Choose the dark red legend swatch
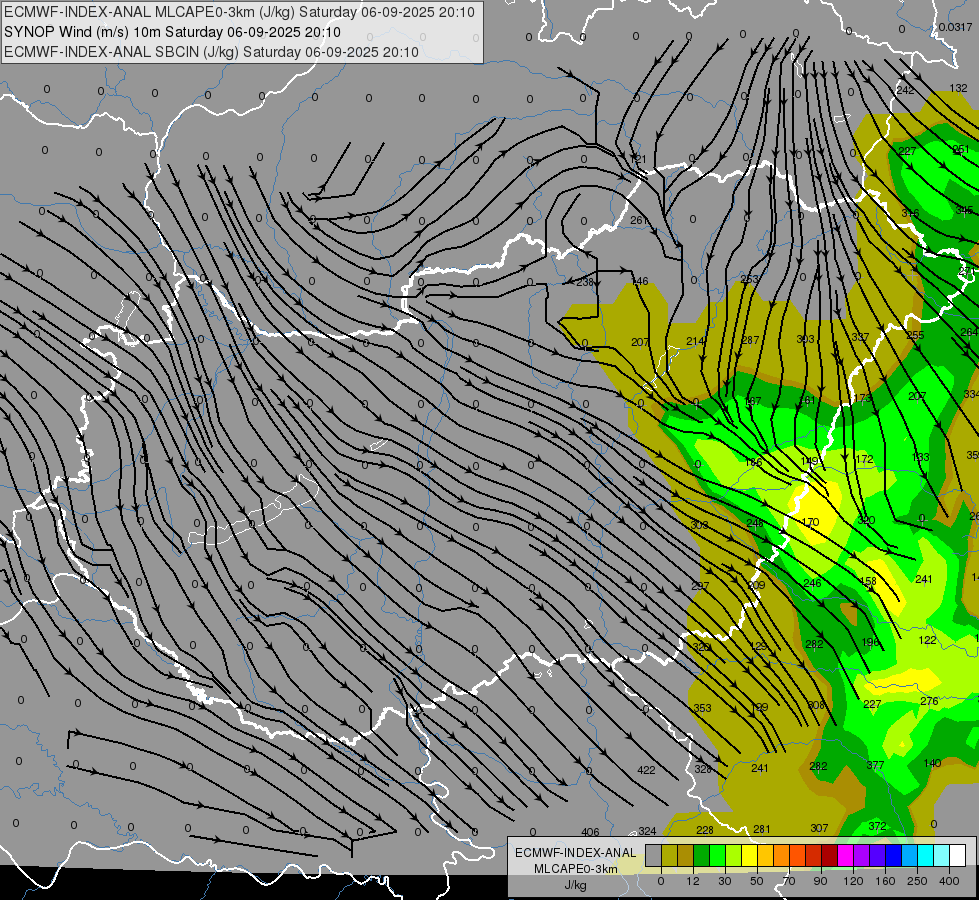The width and height of the screenshot is (979, 900). (x=830, y=855)
